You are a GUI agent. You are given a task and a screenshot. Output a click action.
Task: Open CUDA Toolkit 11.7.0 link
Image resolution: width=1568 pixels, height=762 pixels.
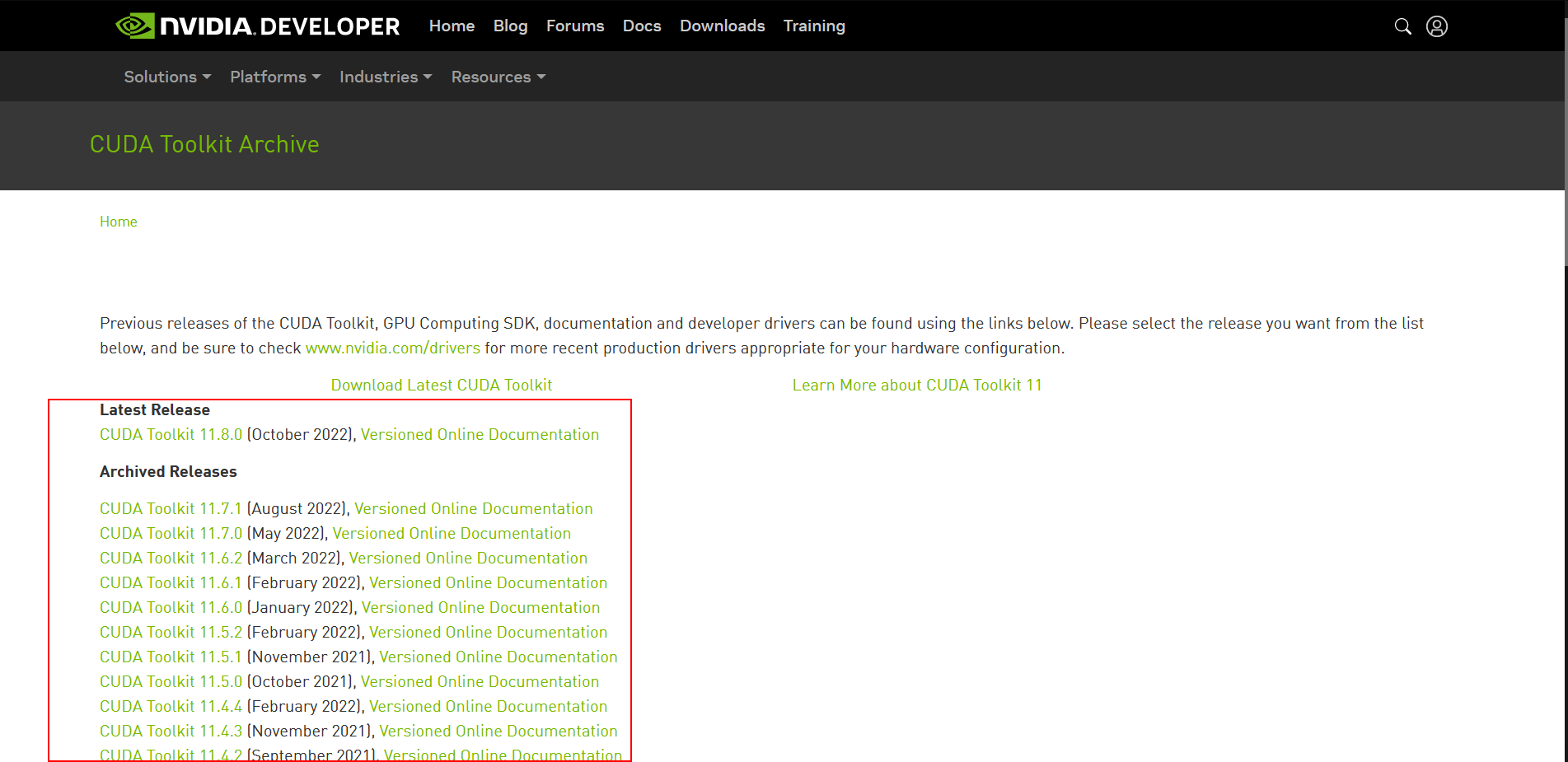(171, 533)
